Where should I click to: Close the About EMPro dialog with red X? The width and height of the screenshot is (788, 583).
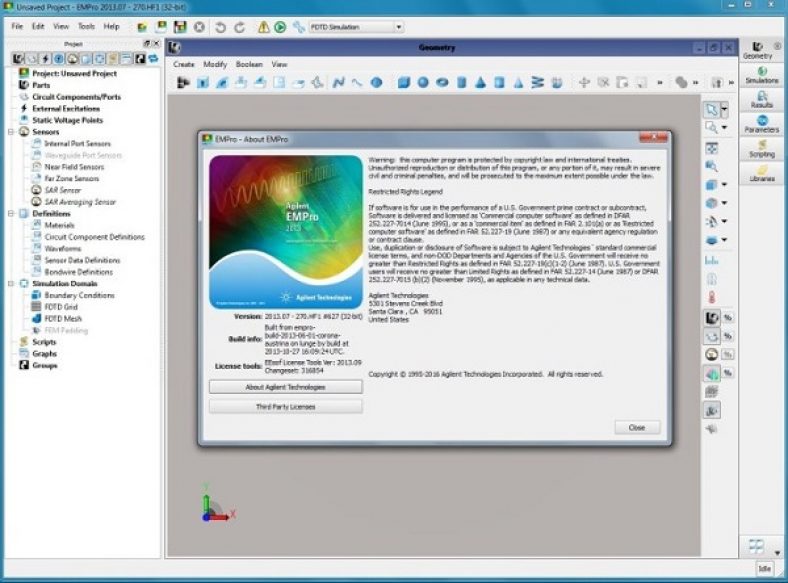653,137
